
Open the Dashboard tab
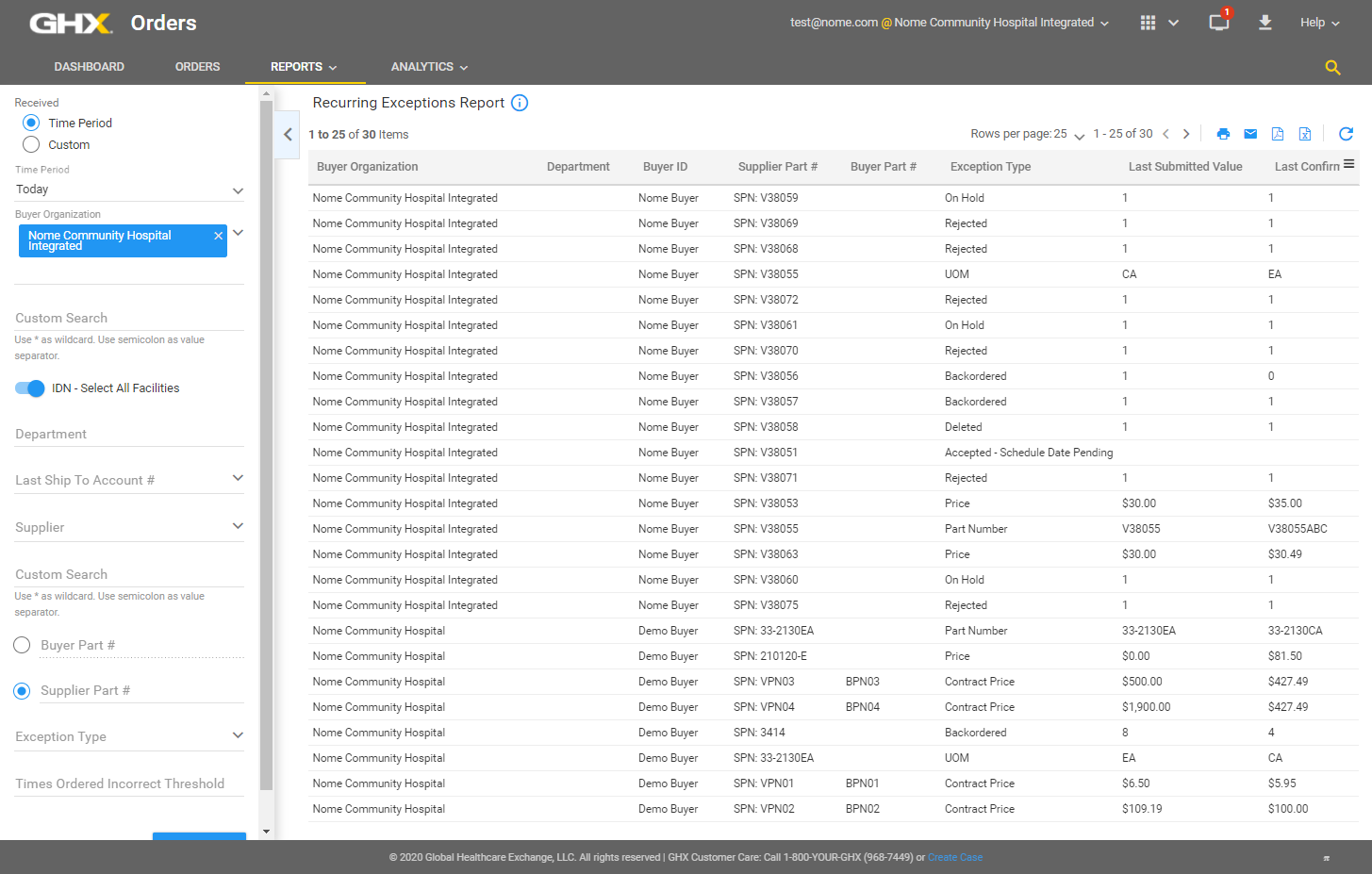90,67
